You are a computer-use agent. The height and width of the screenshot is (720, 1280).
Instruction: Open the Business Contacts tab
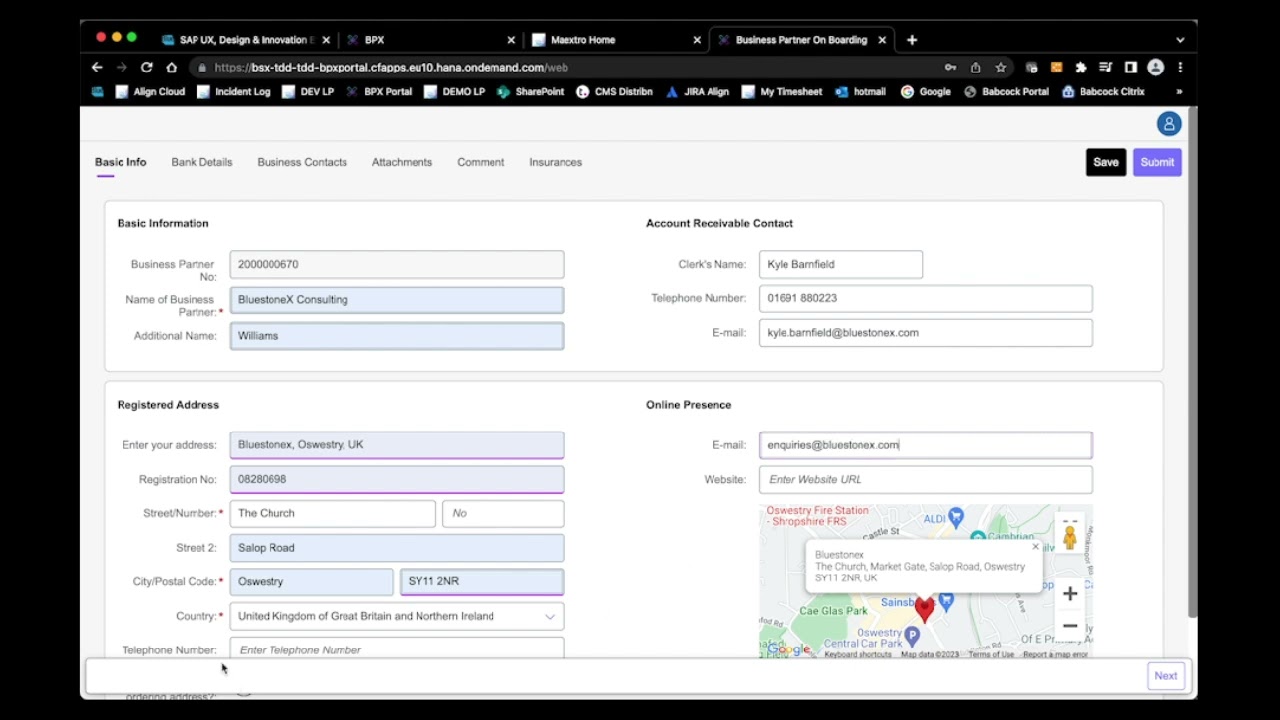point(302,162)
